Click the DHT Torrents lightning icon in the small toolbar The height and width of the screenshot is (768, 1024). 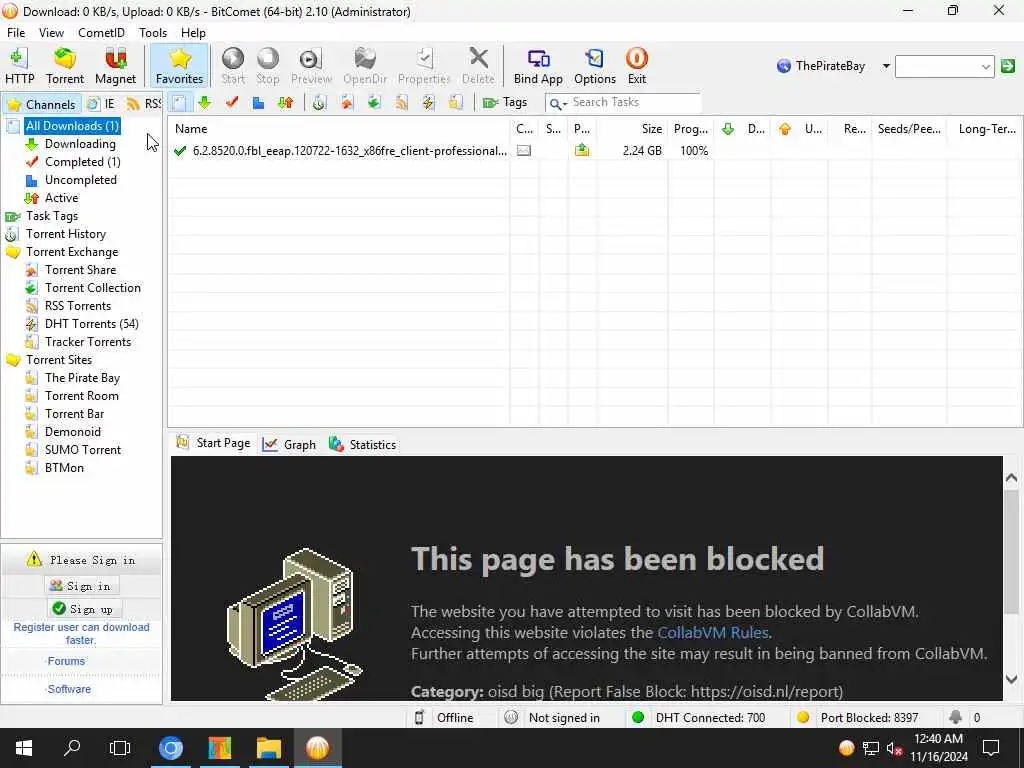(428, 103)
